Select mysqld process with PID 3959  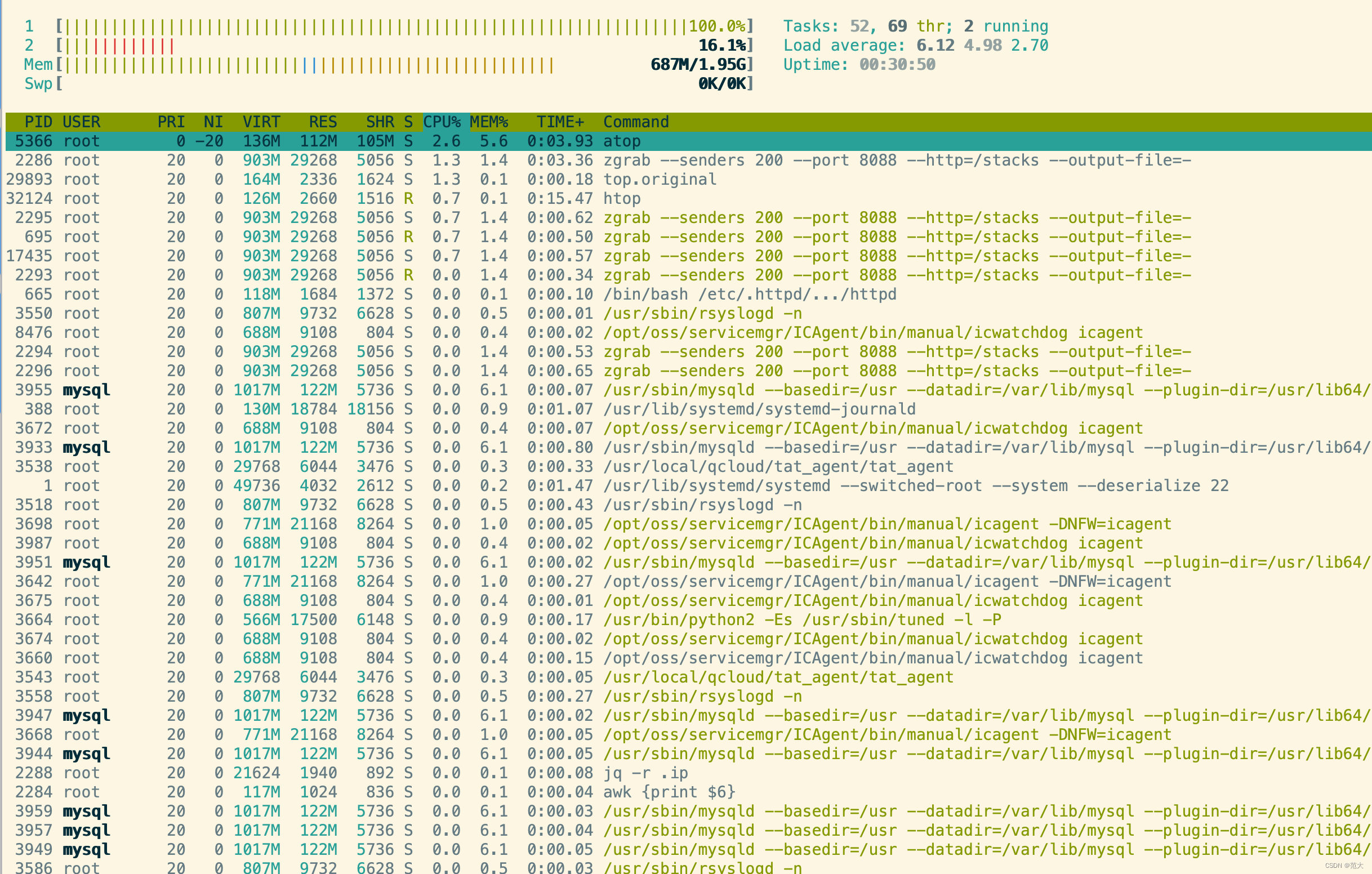point(688,811)
